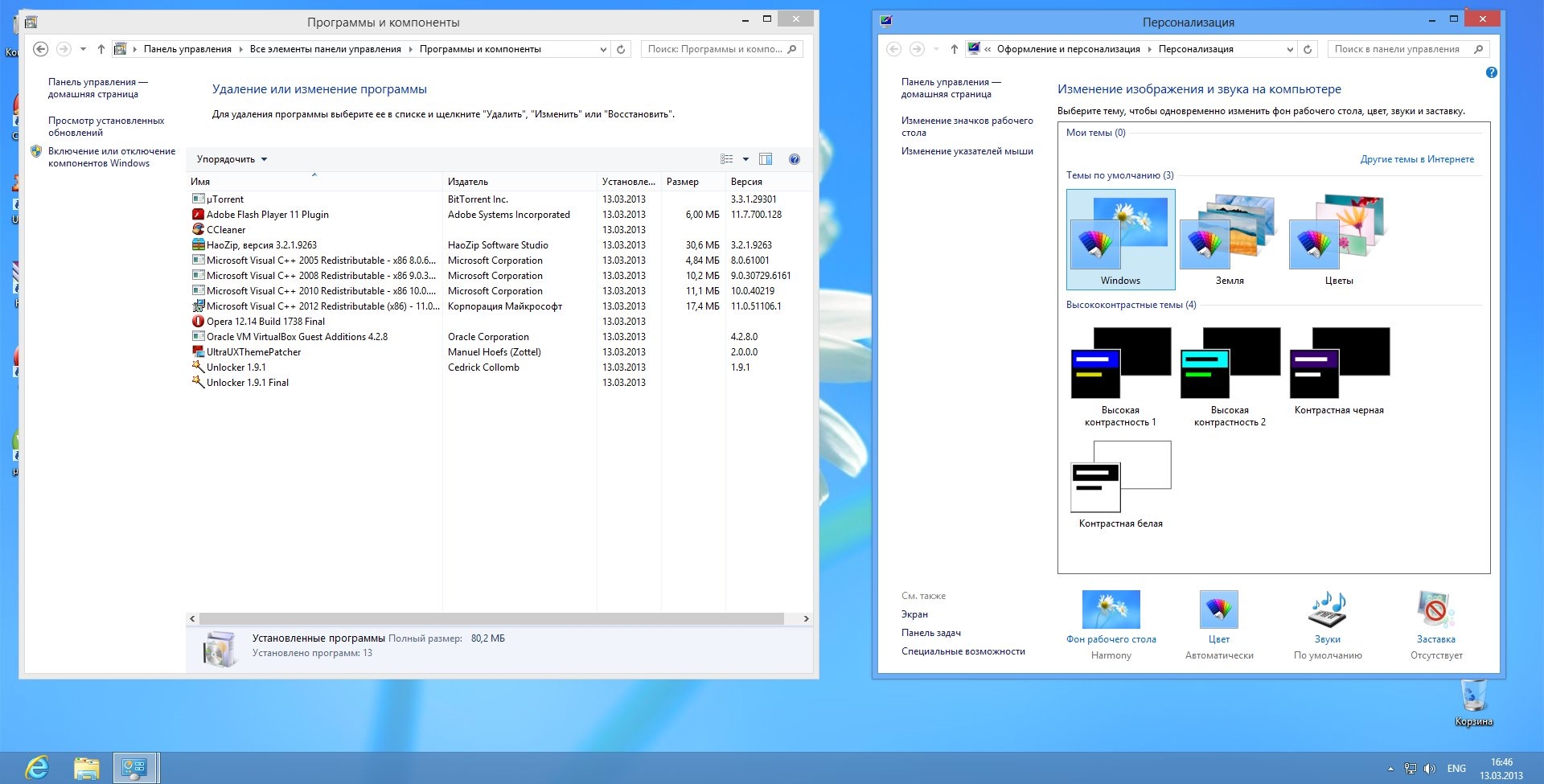This screenshot has width=1544, height=784.
Task: Go up one level in Personalization window
Action: pyautogui.click(x=954, y=49)
